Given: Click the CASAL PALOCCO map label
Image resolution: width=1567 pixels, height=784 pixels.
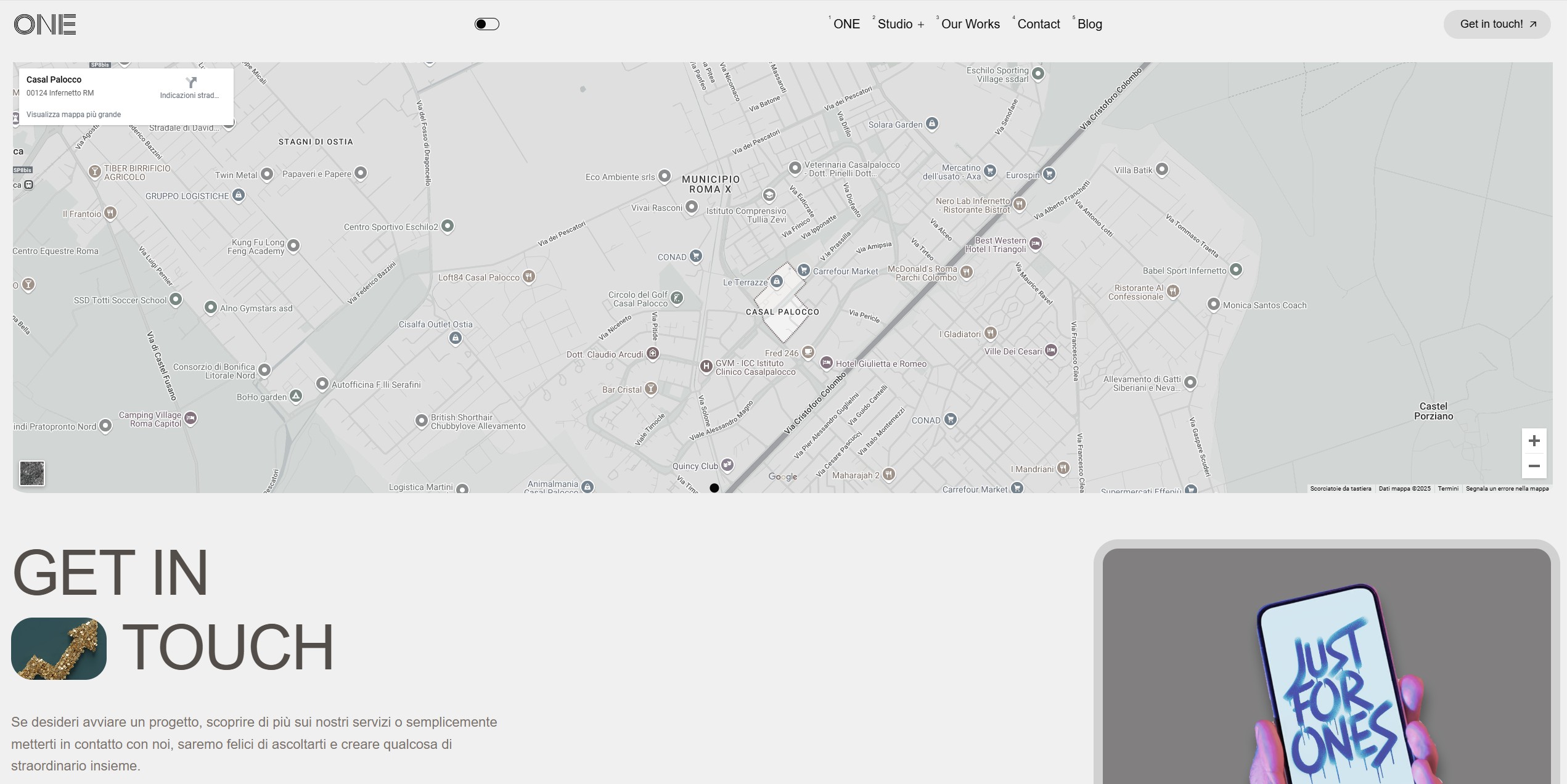Looking at the screenshot, I should [782, 312].
